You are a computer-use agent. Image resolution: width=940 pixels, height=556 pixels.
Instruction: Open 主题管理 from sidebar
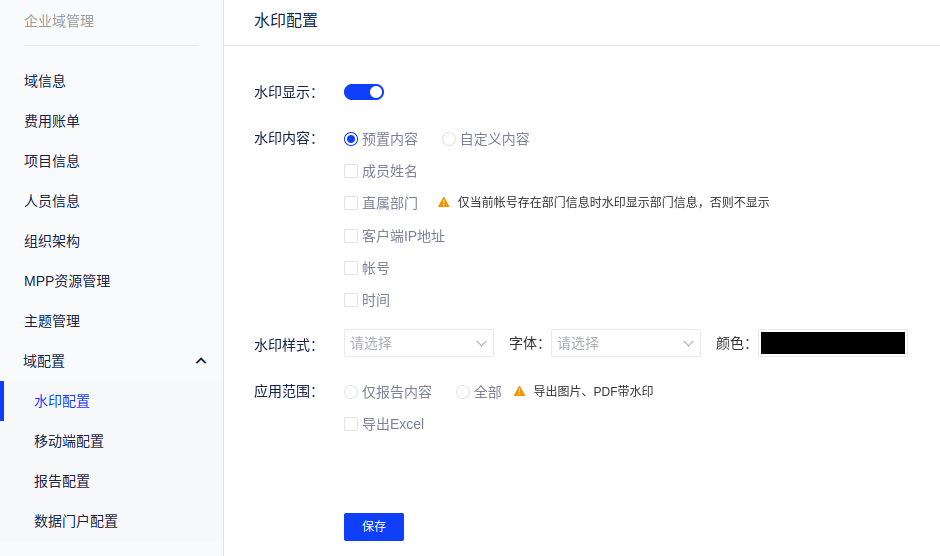pyautogui.click(x=52, y=321)
